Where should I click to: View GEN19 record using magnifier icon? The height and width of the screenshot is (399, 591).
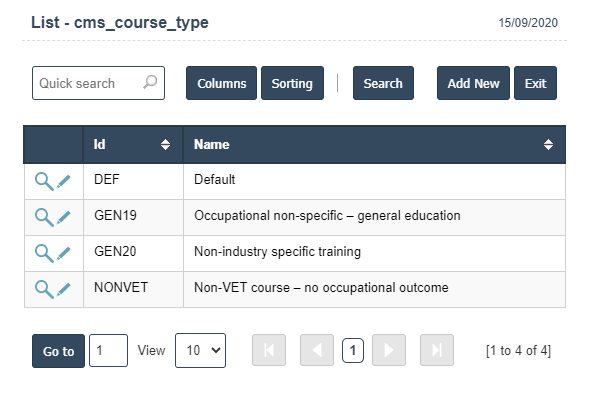[44, 217]
